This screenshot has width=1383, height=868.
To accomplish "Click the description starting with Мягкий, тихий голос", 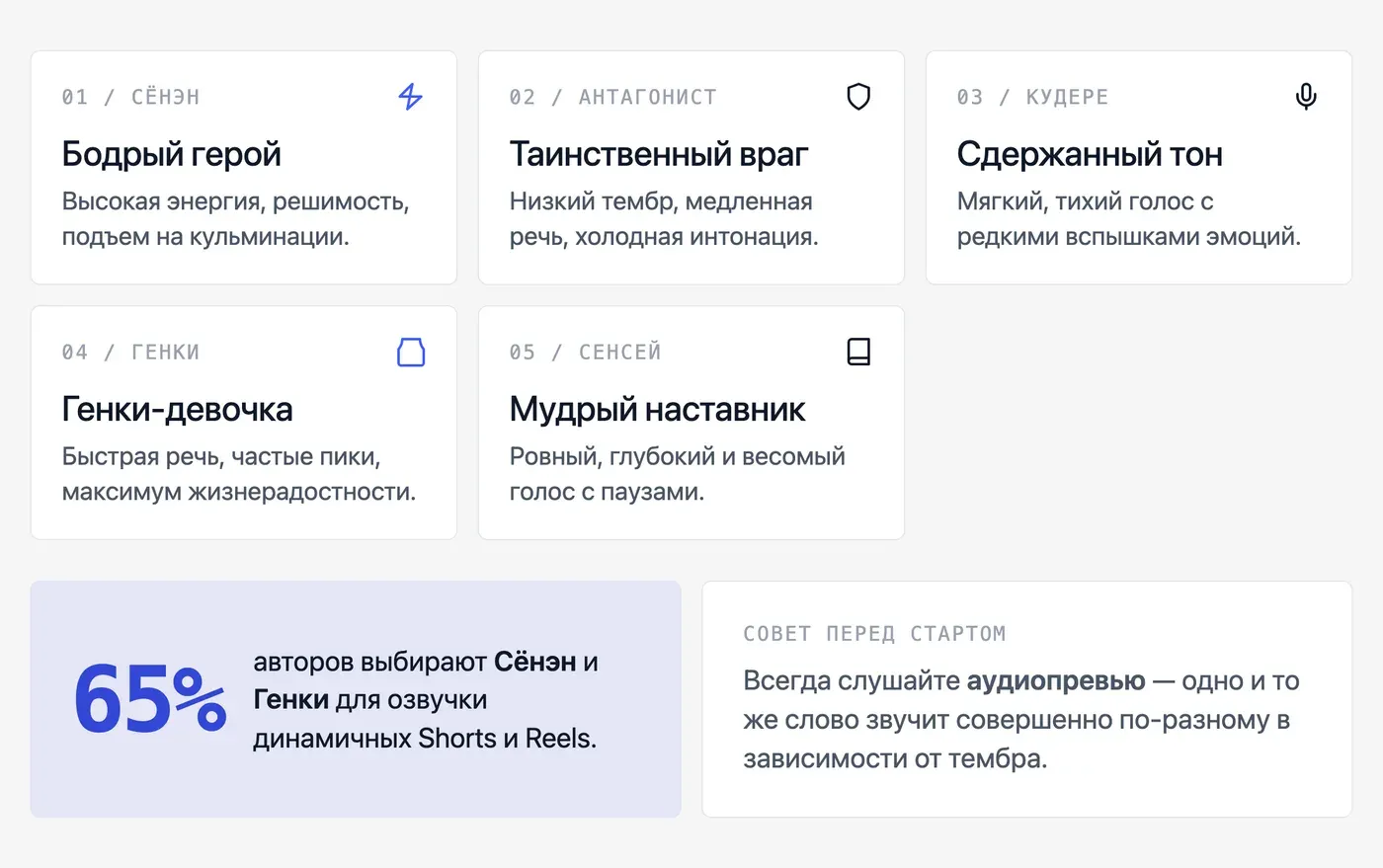I will pyautogui.click(x=1129, y=219).
